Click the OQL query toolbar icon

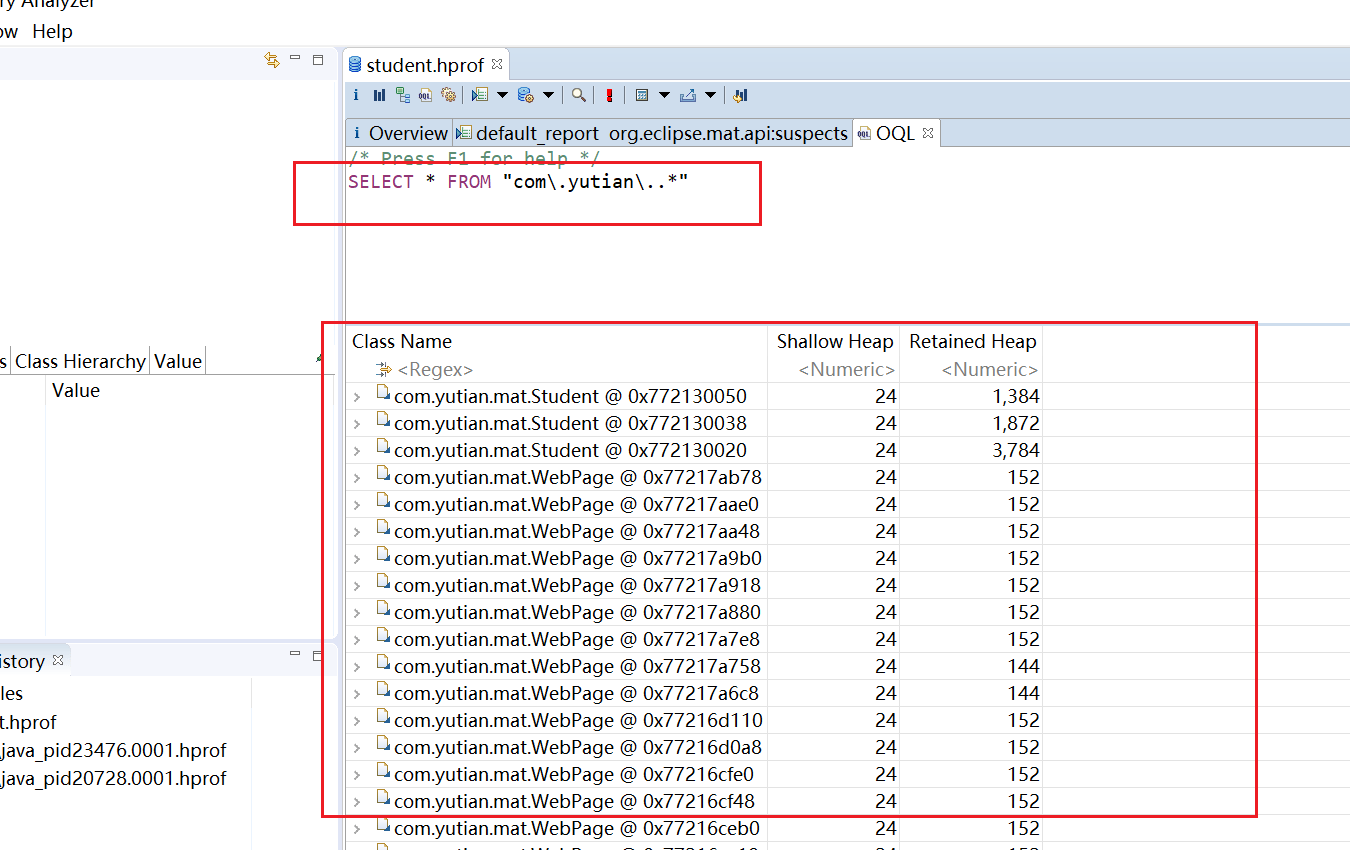425,95
